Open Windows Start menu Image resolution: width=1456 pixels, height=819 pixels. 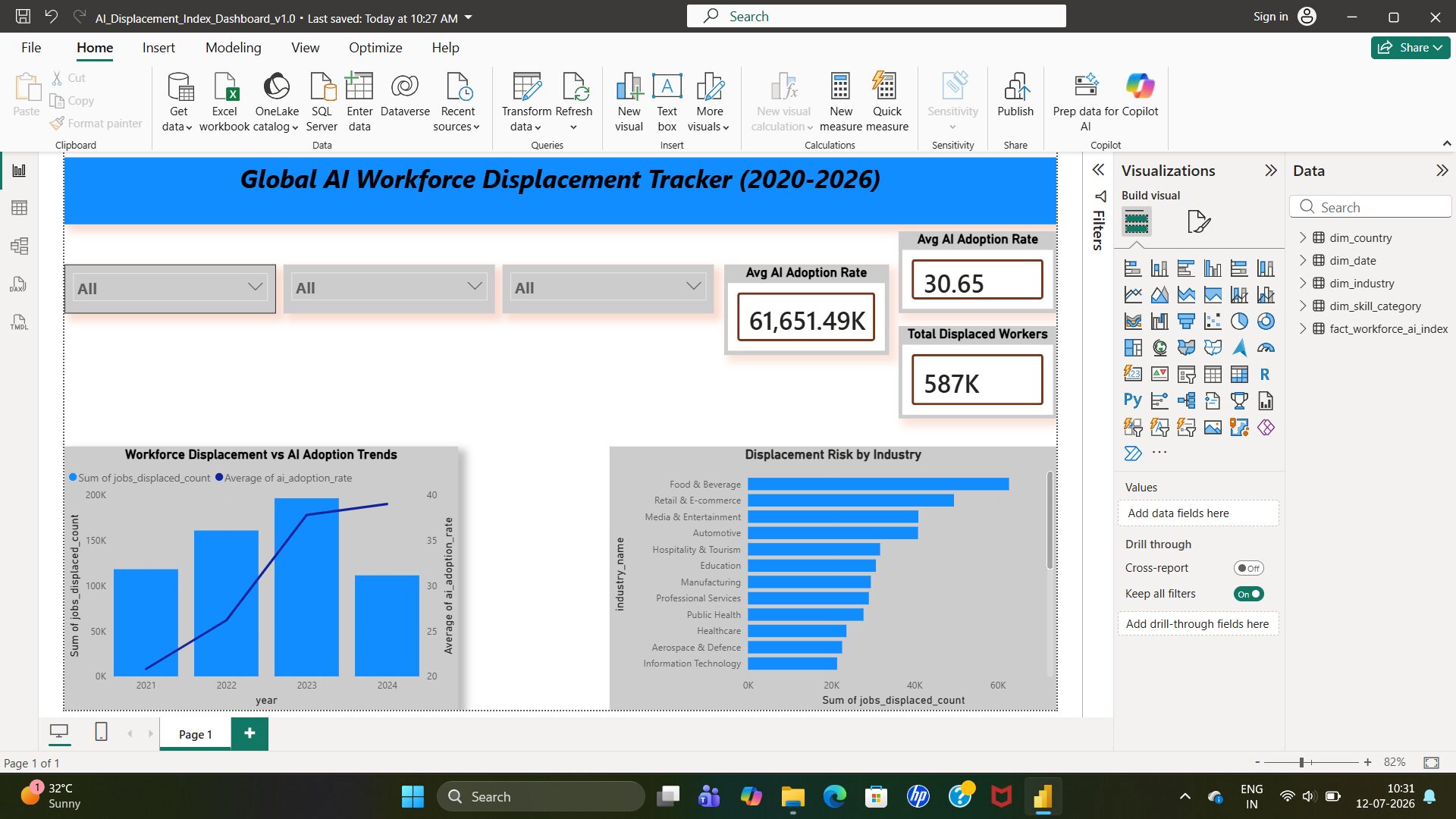tap(413, 796)
